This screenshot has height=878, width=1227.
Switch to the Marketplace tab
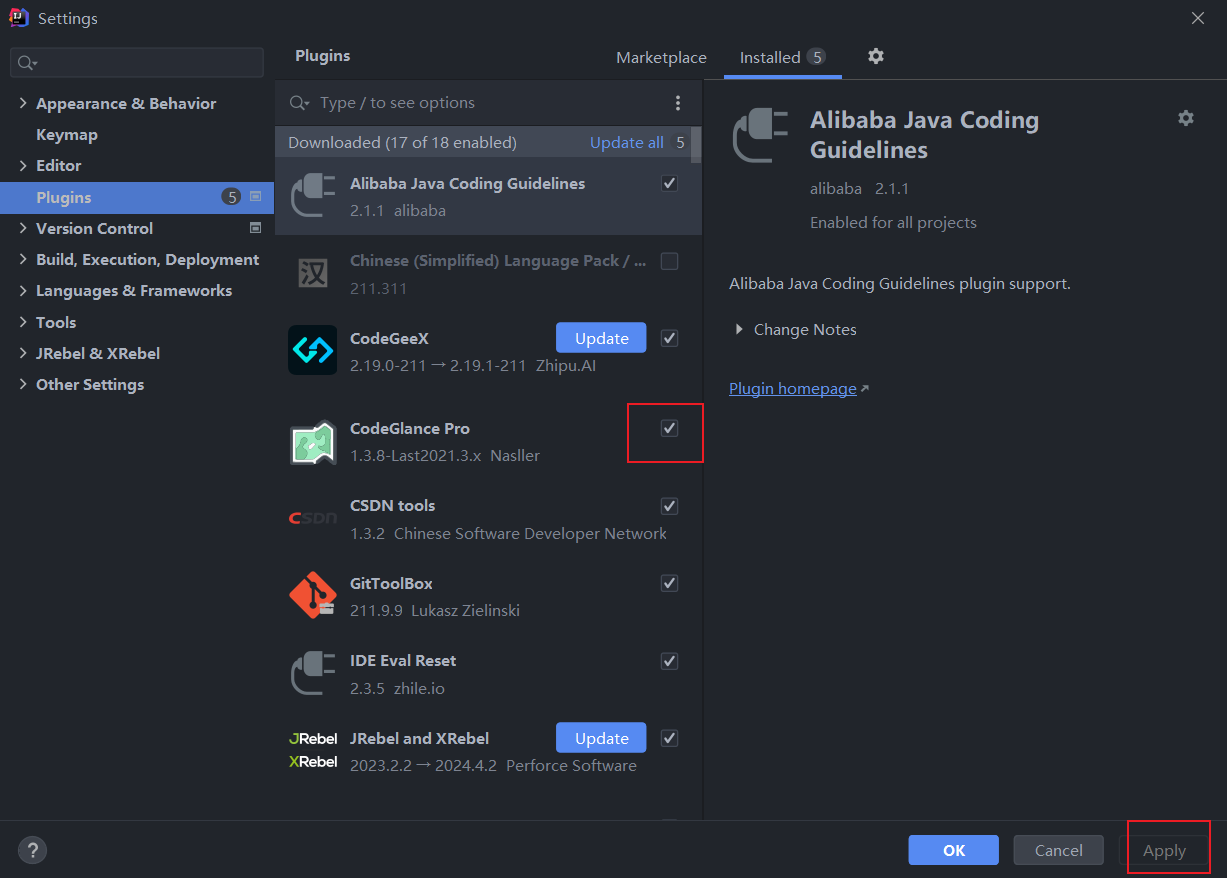click(661, 58)
